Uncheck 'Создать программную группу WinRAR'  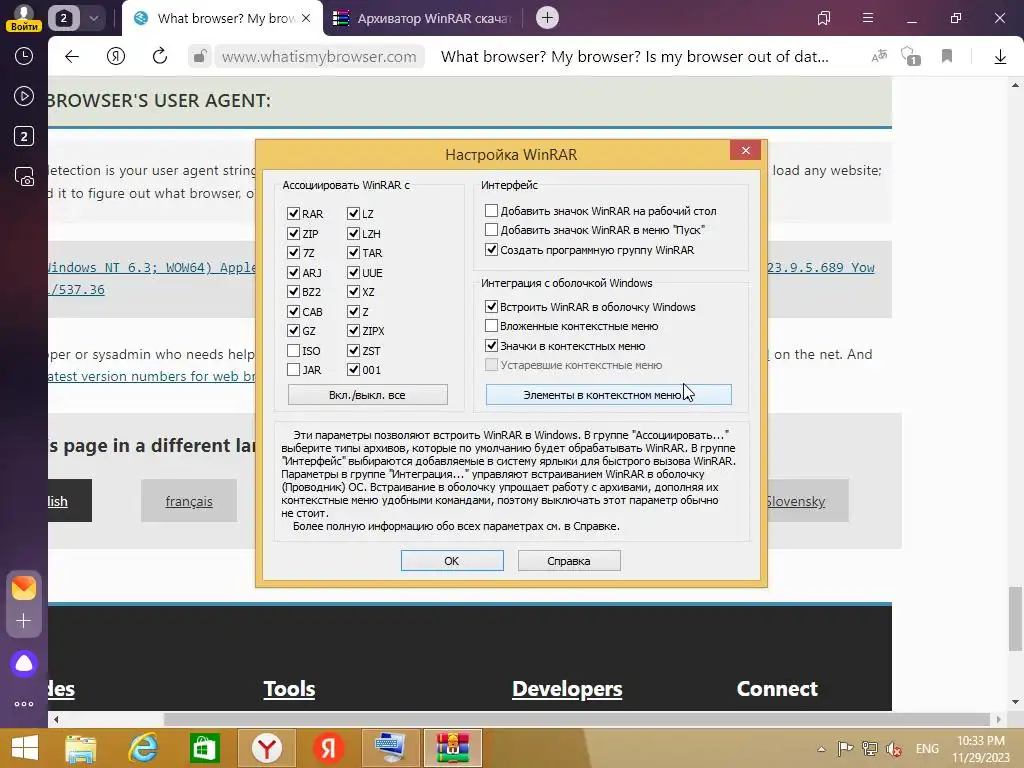[x=491, y=249]
